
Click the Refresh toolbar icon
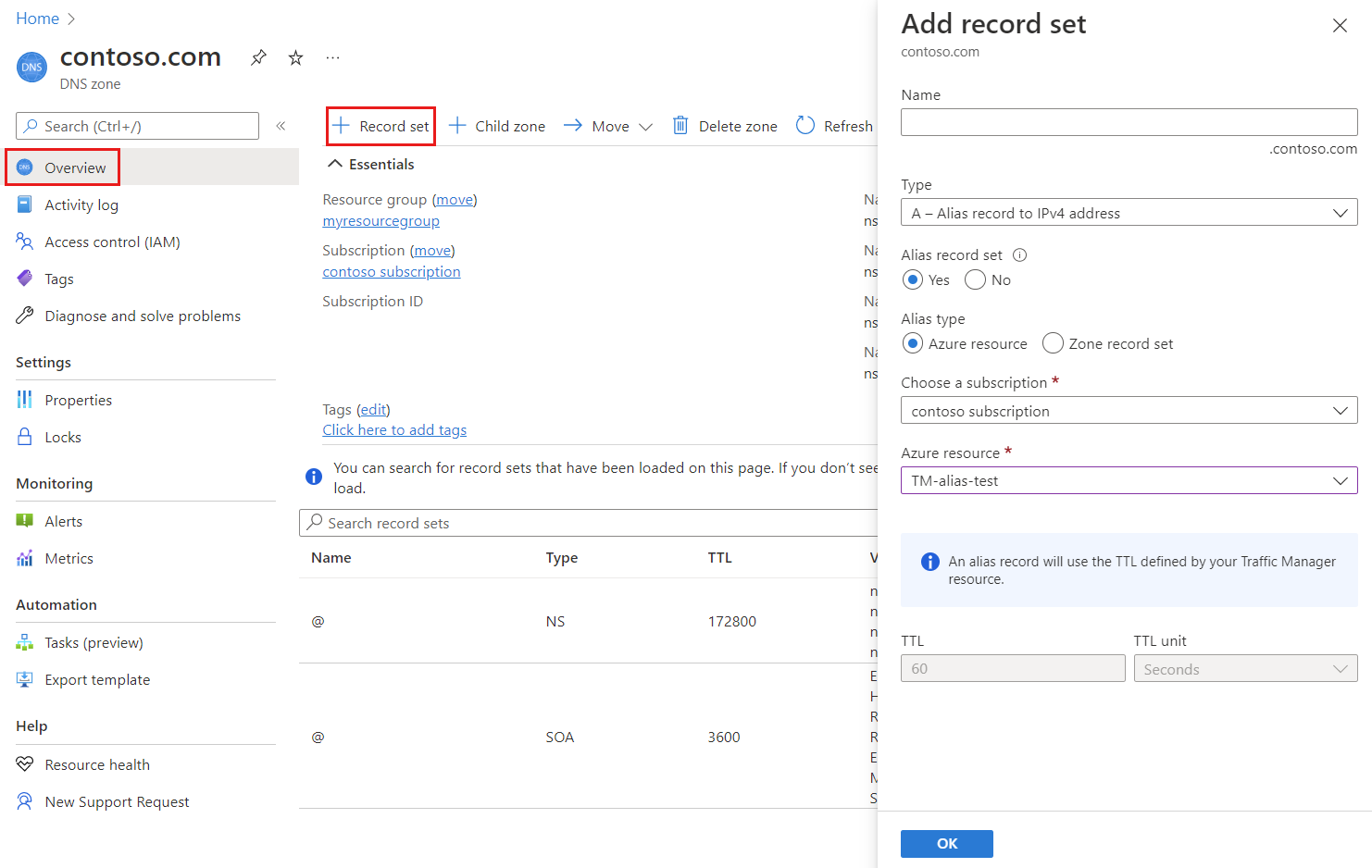[805, 126]
